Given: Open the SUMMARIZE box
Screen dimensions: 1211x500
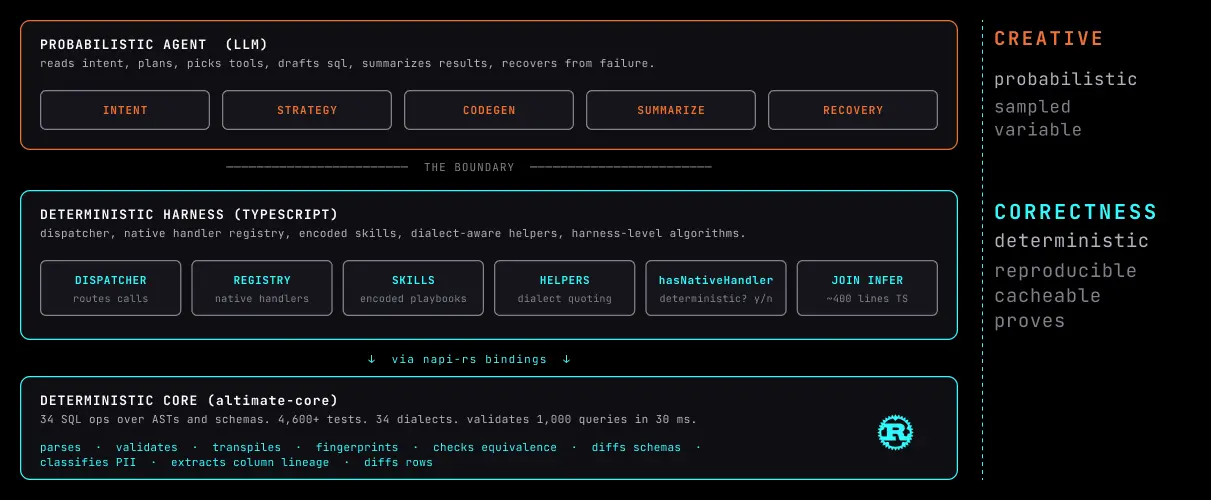Looking at the screenshot, I should pos(671,110).
